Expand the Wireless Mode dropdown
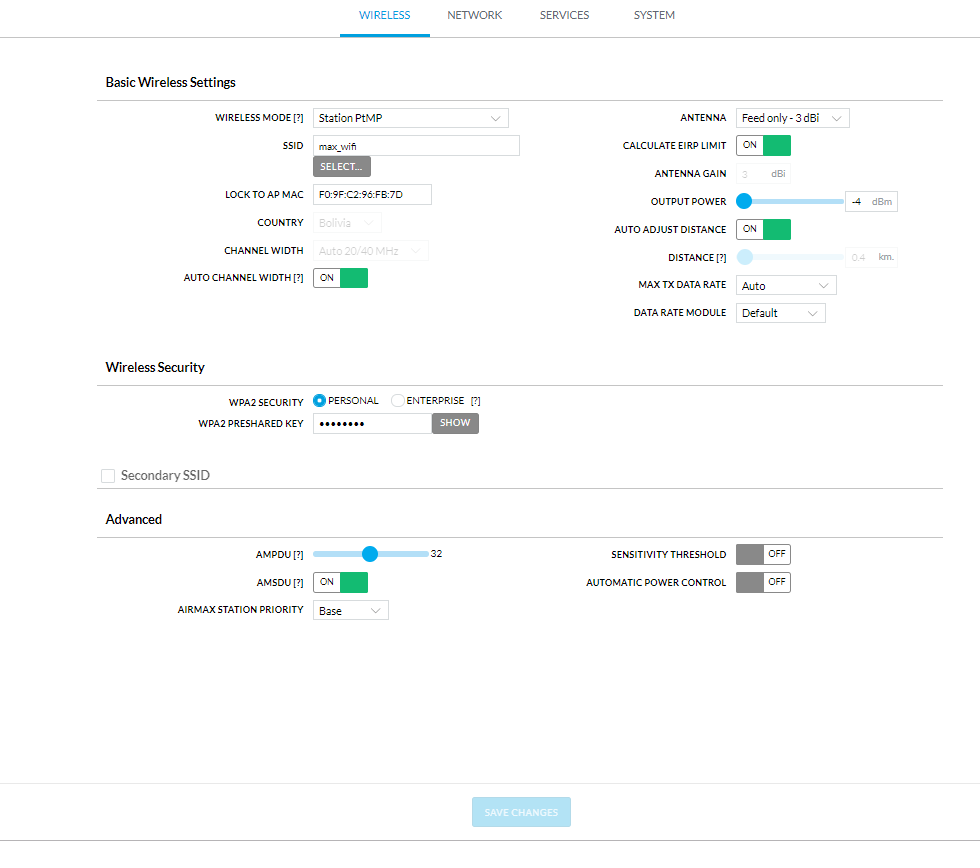Screen dimensions: 980x868 (x=411, y=118)
